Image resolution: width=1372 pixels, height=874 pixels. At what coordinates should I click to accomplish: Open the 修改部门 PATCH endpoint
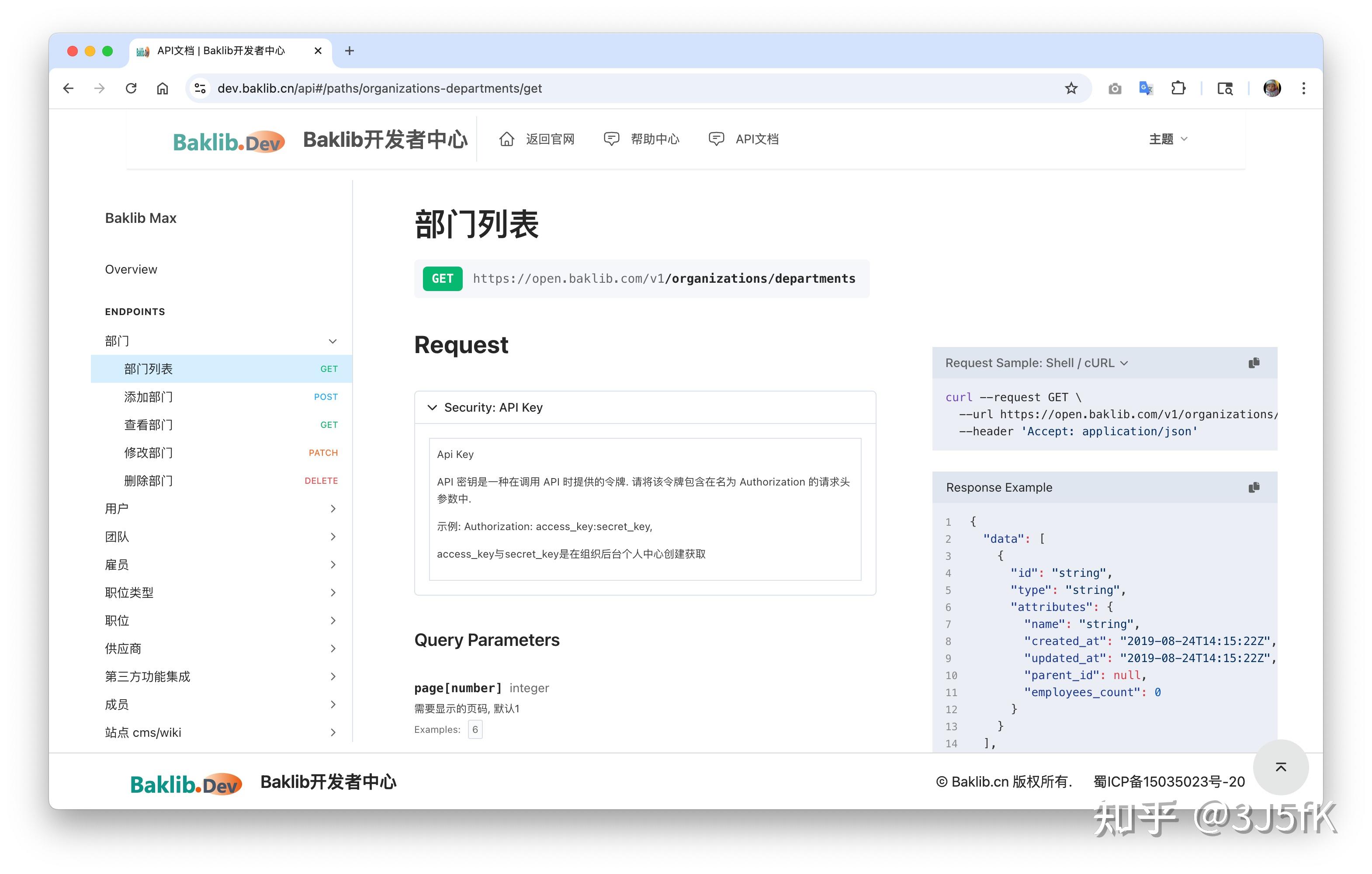[221, 452]
